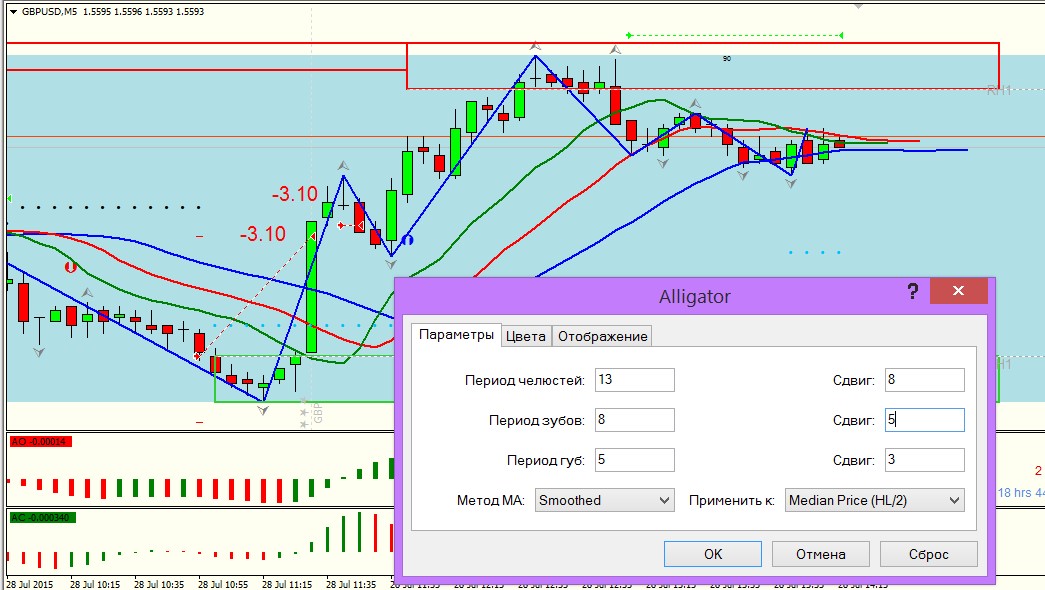Click the Период зубов field with 8

(x=634, y=420)
